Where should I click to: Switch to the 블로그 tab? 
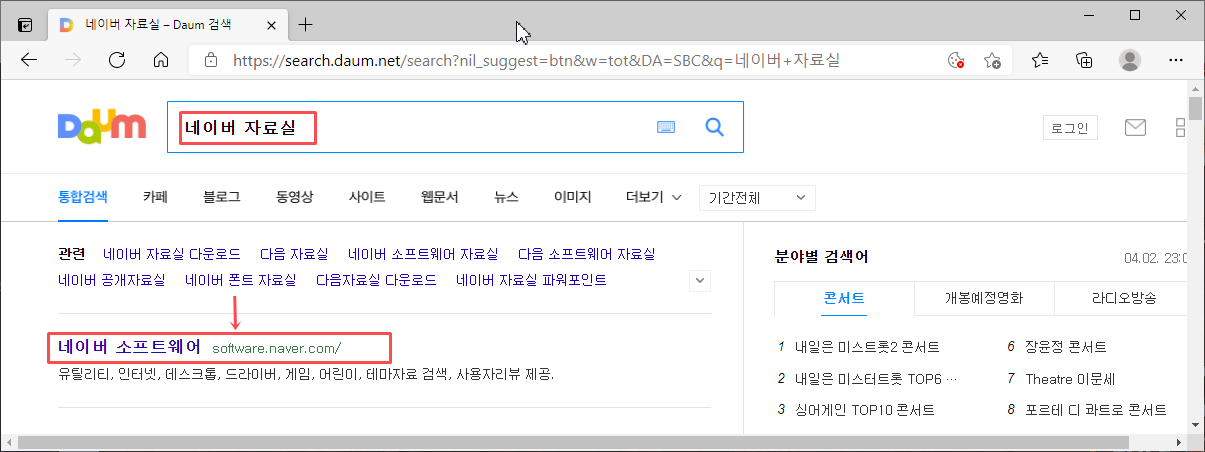221,197
